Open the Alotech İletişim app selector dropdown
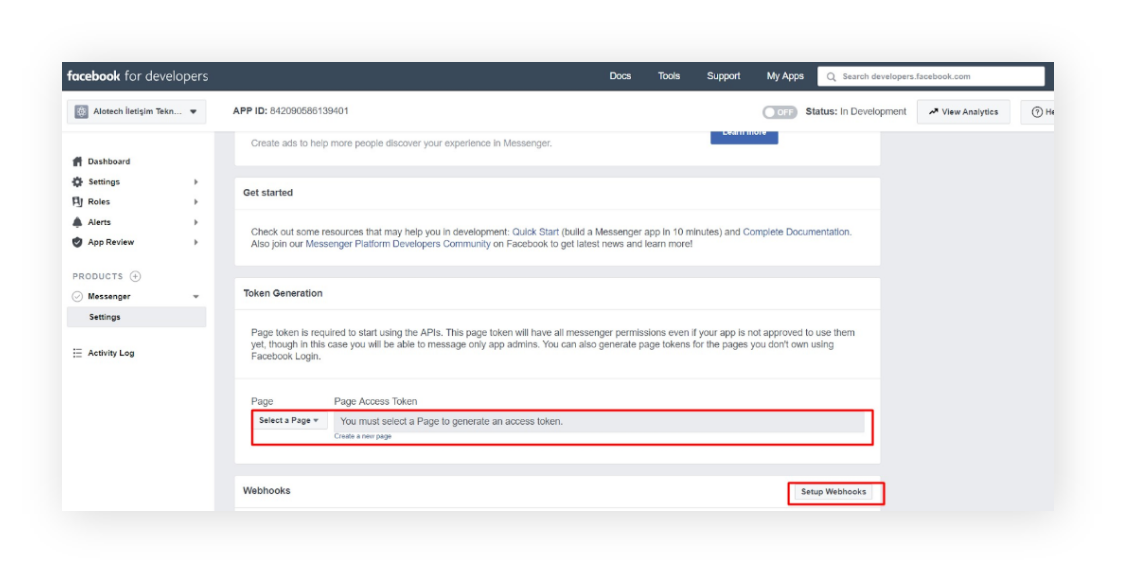 (136, 112)
